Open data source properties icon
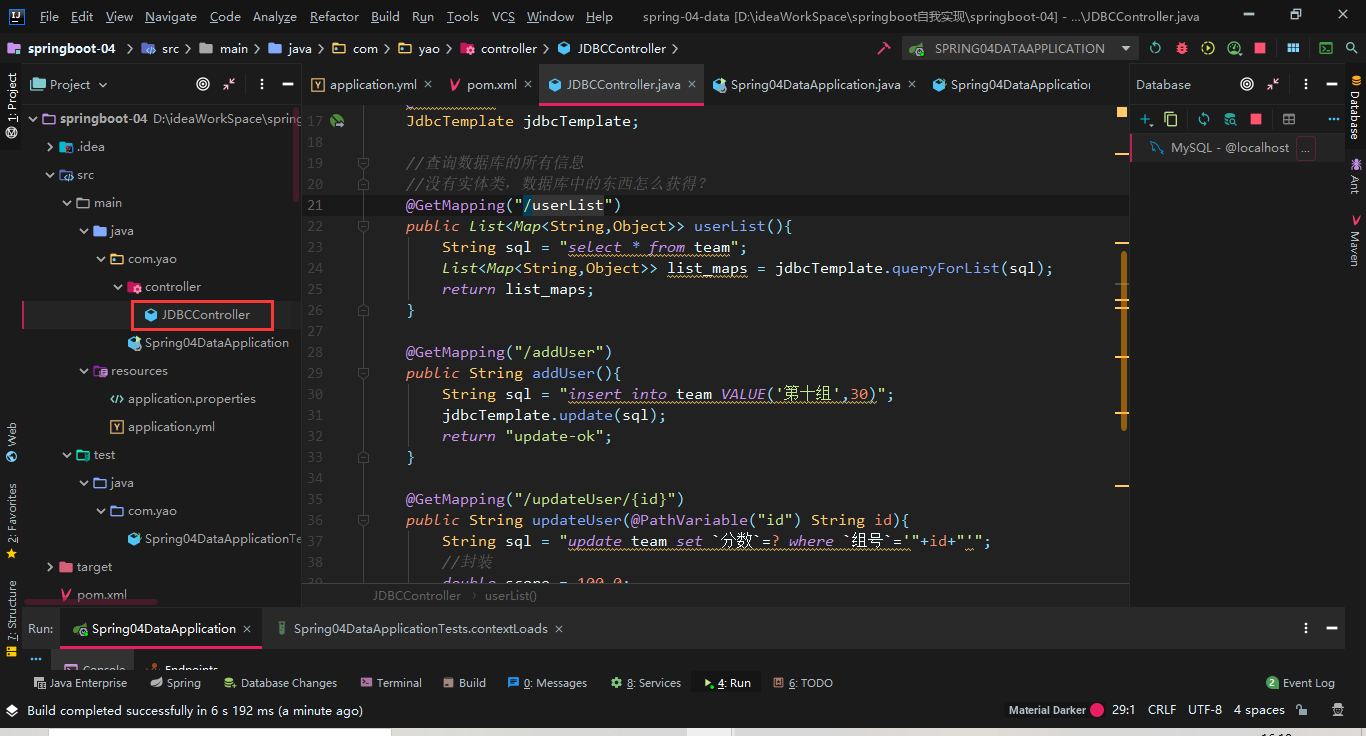This screenshot has width=1366, height=736. 1230,119
